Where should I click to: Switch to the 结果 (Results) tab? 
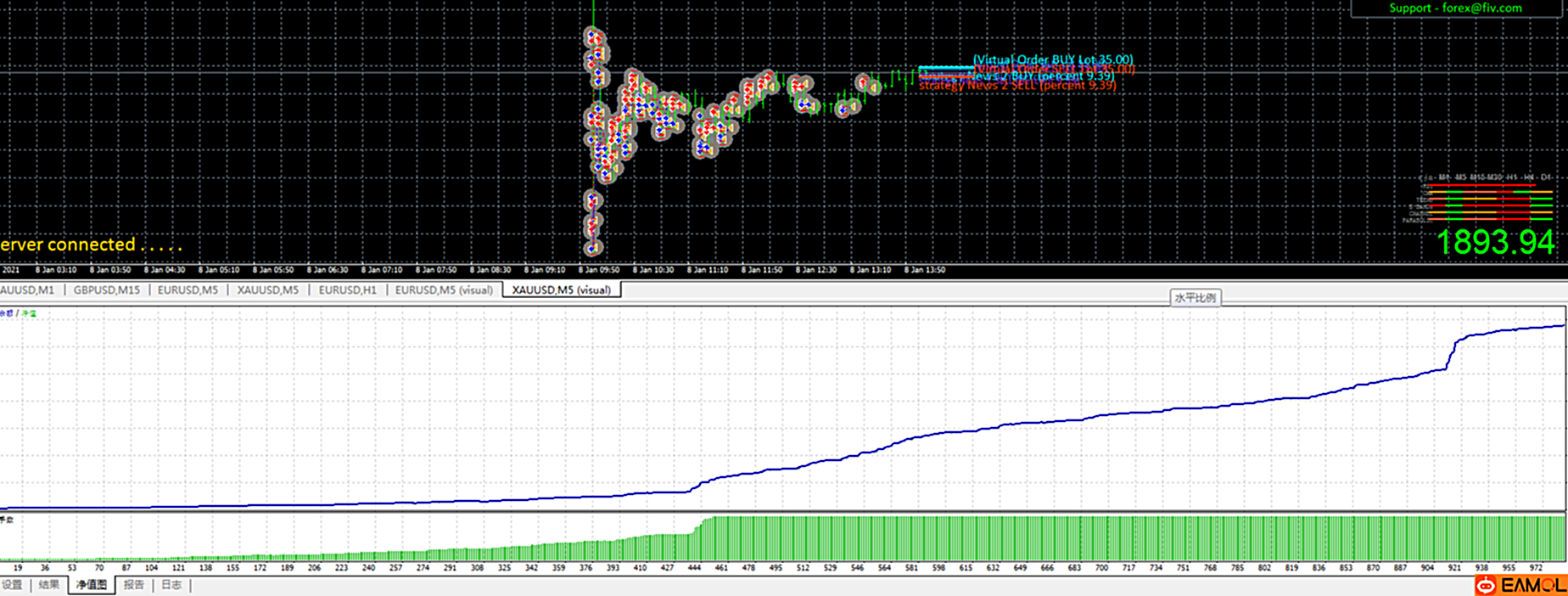[x=49, y=585]
